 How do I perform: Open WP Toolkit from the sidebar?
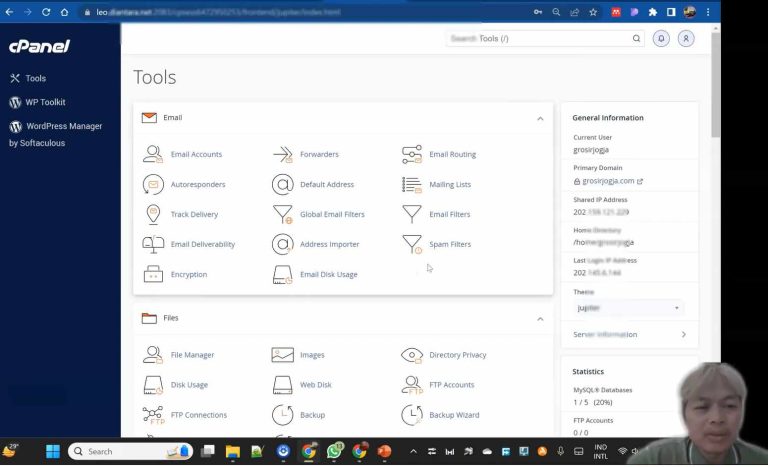coord(45,102)
